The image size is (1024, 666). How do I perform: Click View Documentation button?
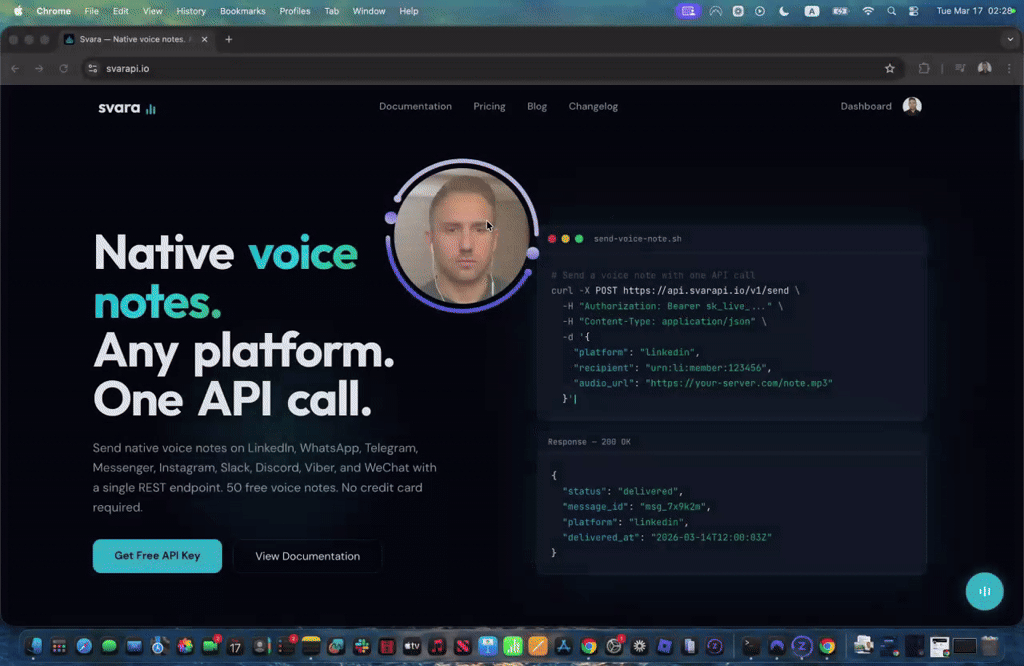(308, 556)
